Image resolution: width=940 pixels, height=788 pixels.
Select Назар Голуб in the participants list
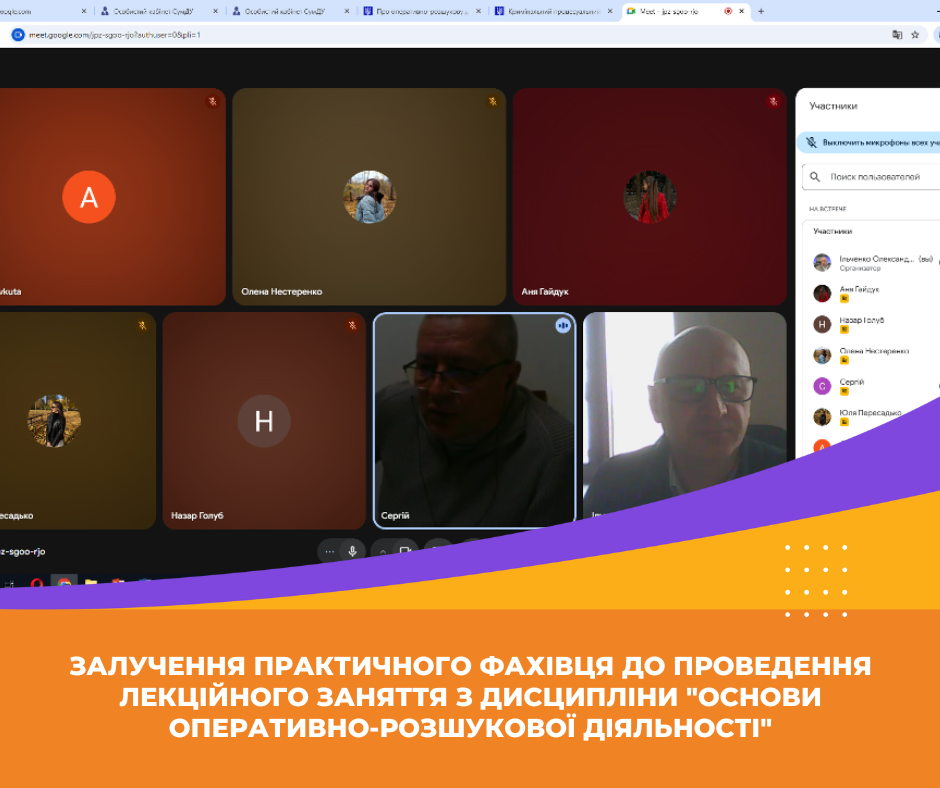pos(860,320)
